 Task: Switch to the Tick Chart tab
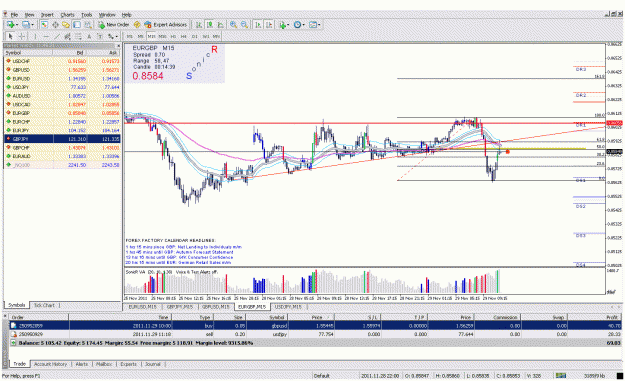(44, 305)
